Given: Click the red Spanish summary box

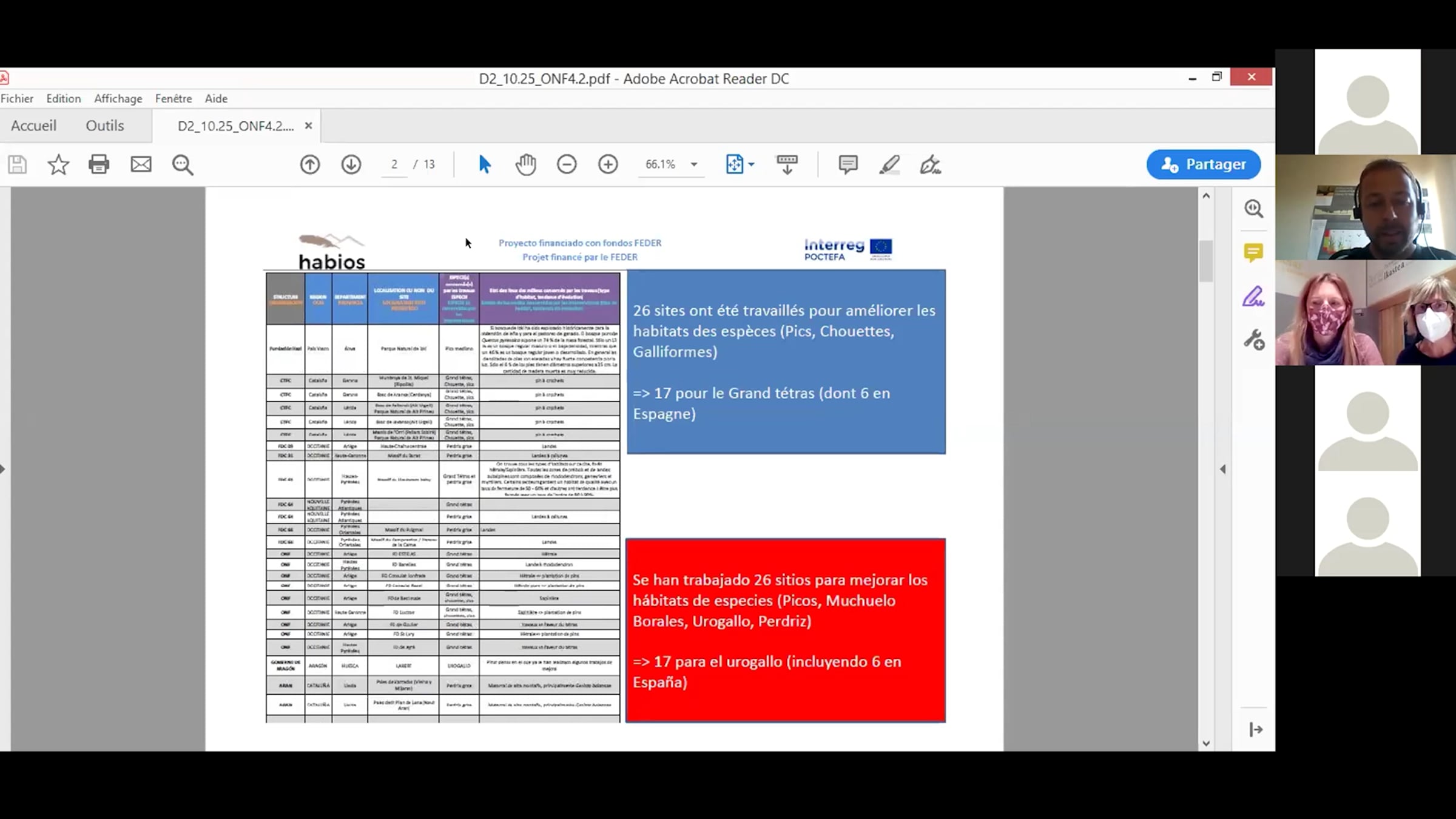Looking at the screenshot, I should pyautogui.click(x=786, y=630).
